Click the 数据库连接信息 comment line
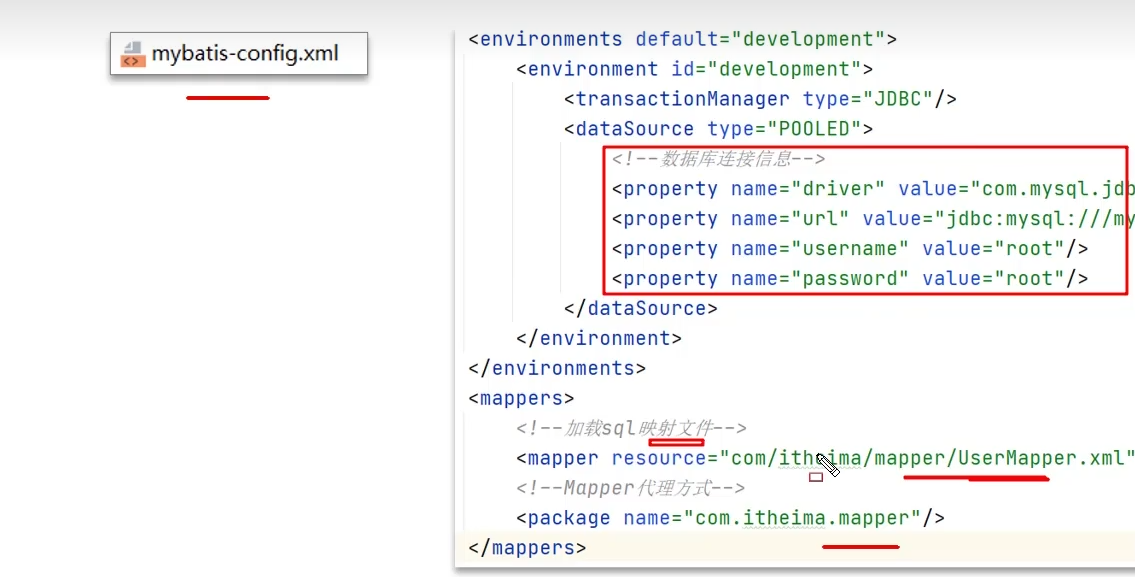 coord(718,159)
